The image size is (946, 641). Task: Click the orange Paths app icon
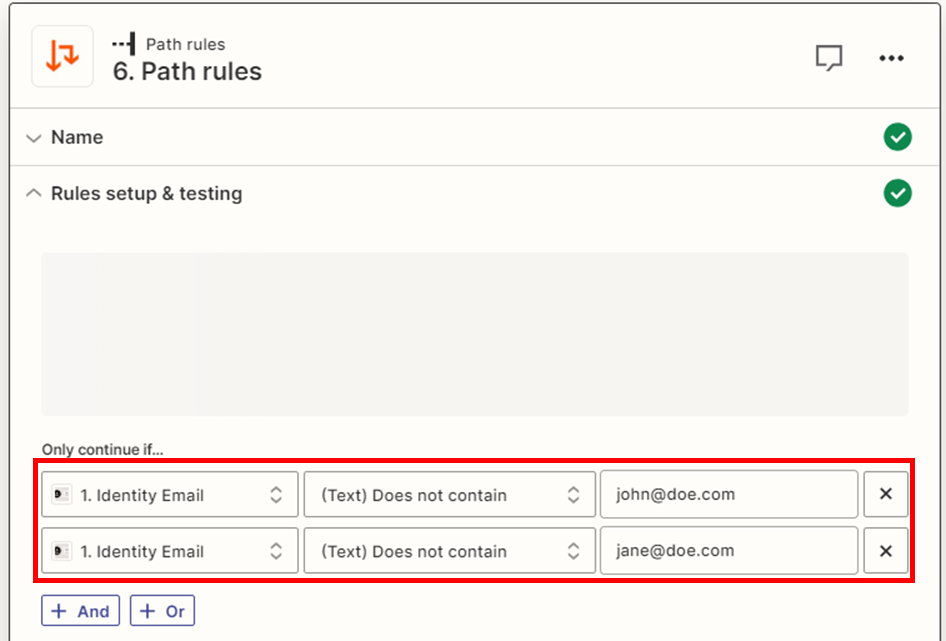click(x=62, y=56)
